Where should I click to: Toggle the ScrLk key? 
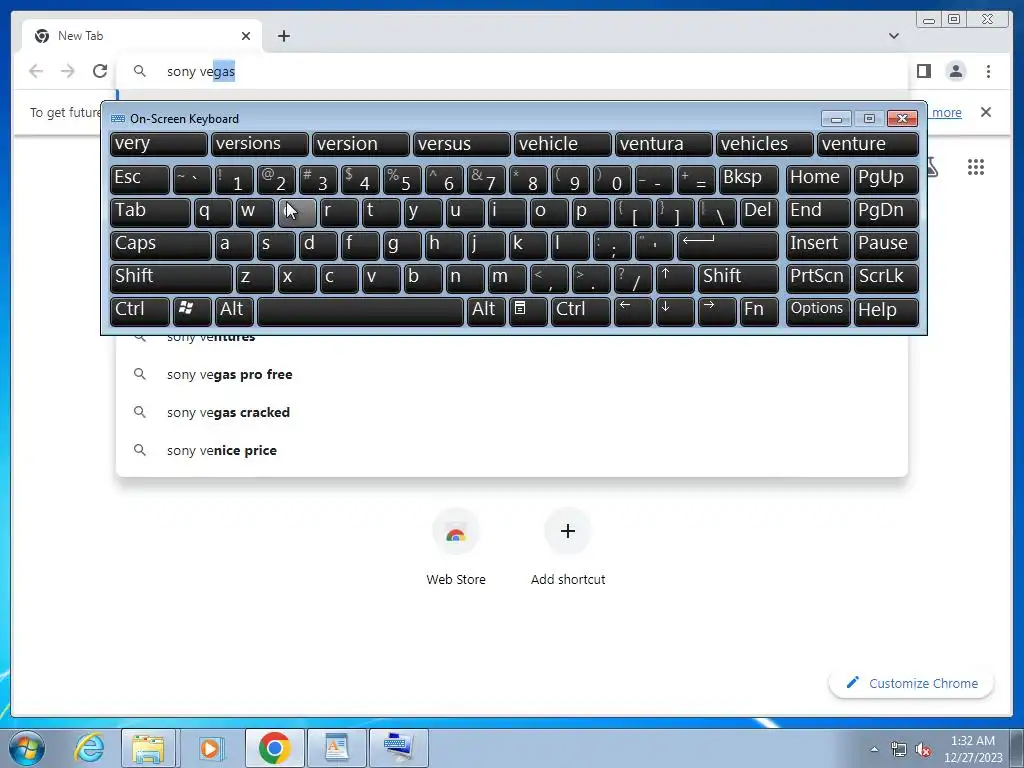coord(886,278)
